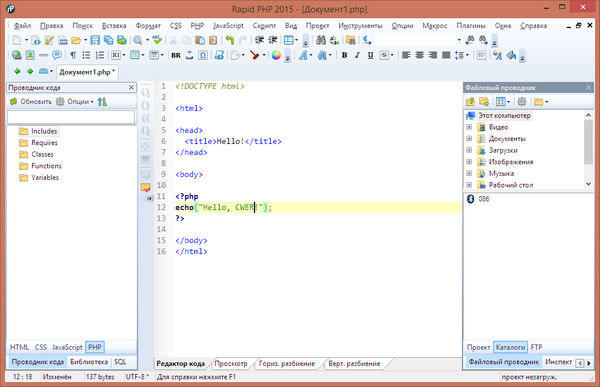Insert a paragraph with pilcrow icon
This screenshot has width=600, height=387.
(73, 55)
